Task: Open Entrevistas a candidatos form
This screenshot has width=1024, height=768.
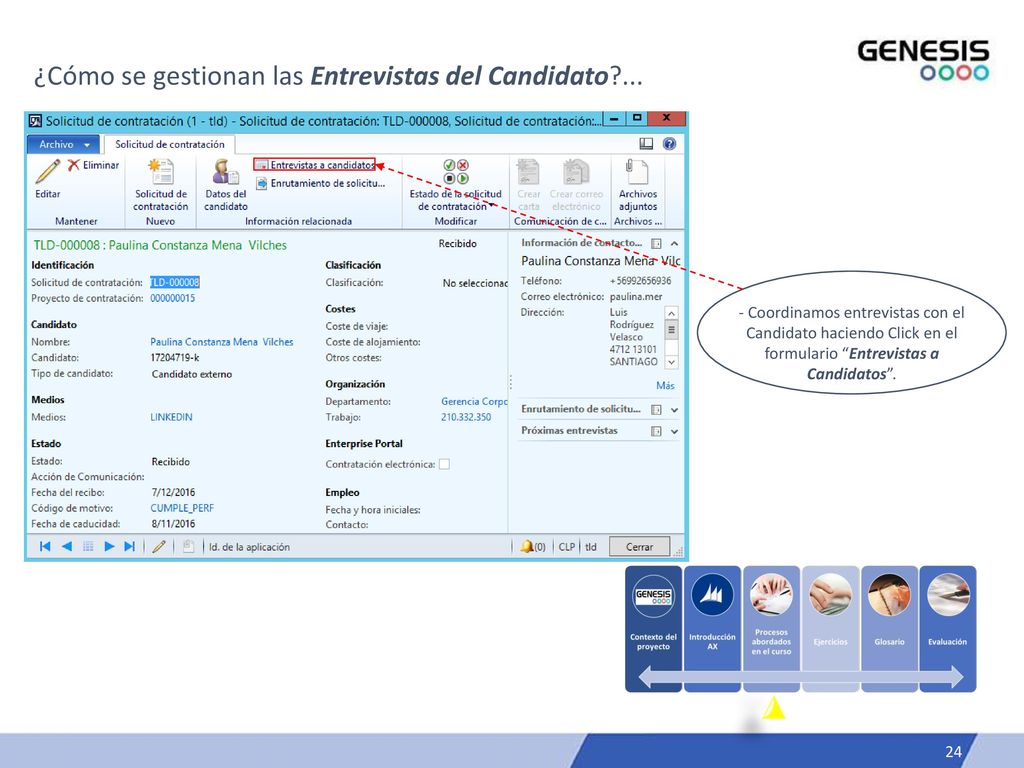Action: (315, 165)
